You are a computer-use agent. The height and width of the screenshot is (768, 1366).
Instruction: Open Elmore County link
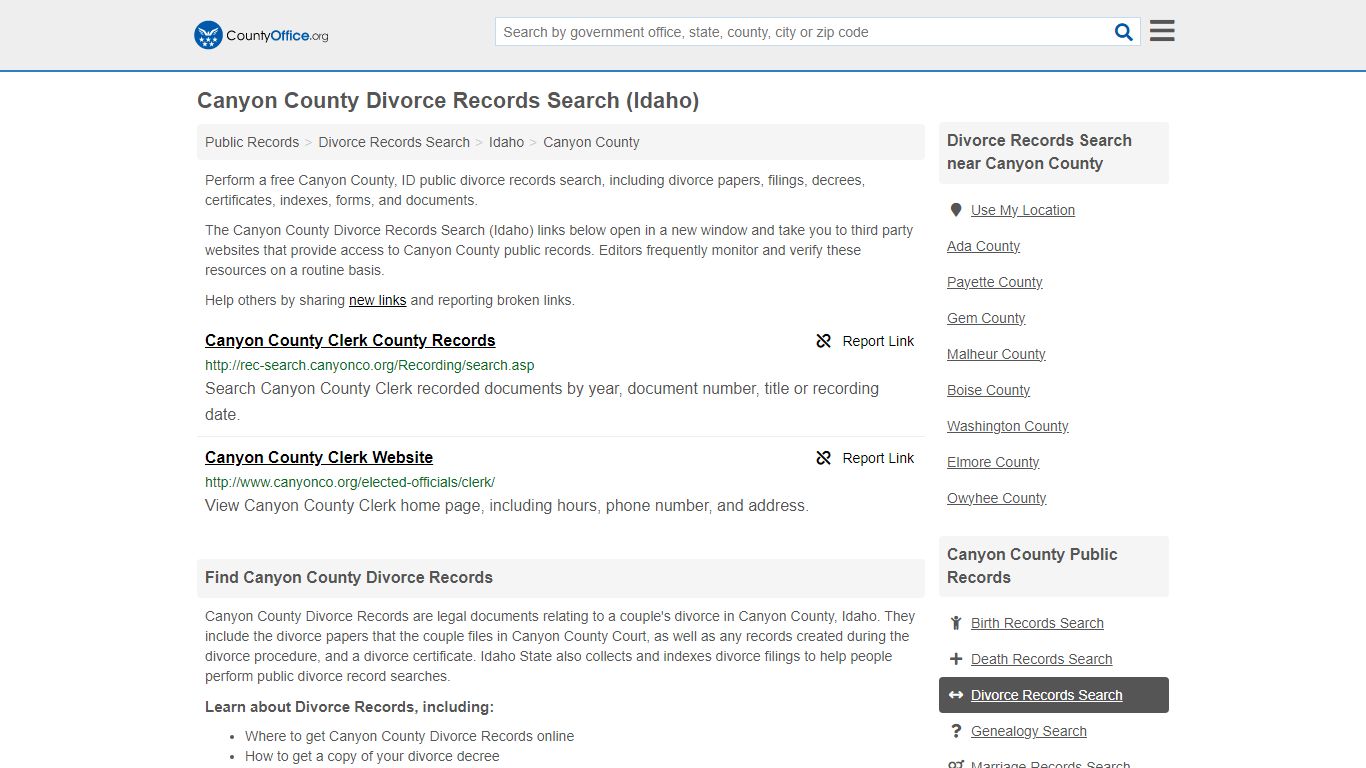point(993,462)
